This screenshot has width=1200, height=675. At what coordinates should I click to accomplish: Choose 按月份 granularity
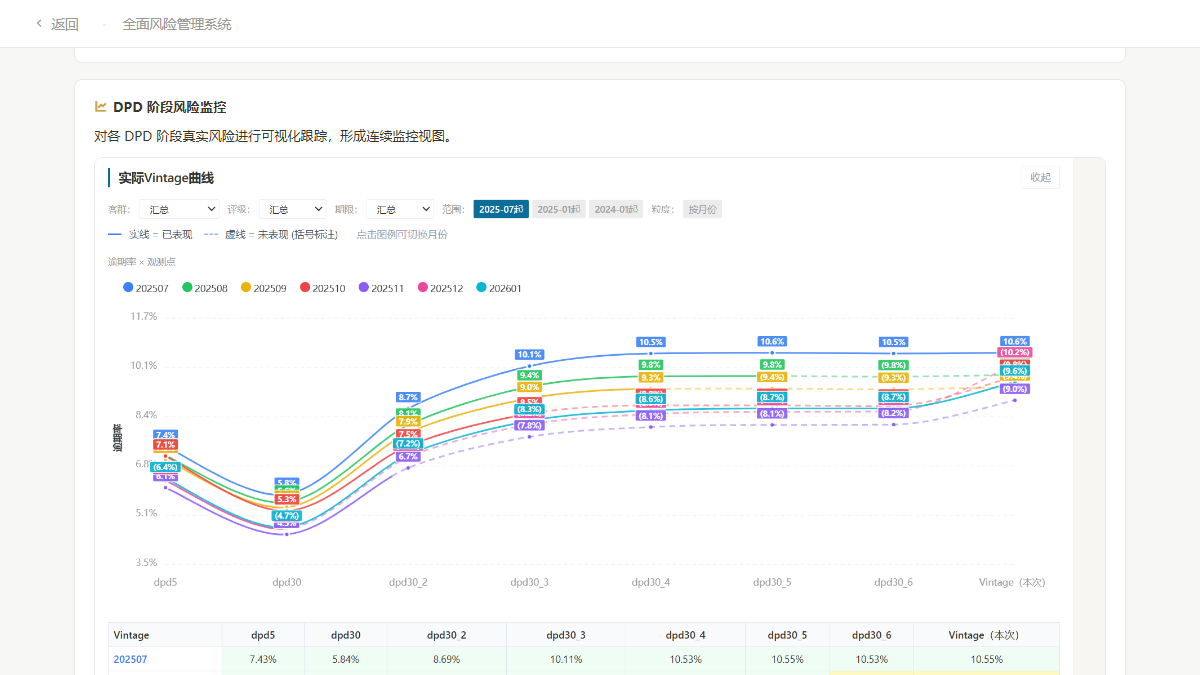[702, 209]
